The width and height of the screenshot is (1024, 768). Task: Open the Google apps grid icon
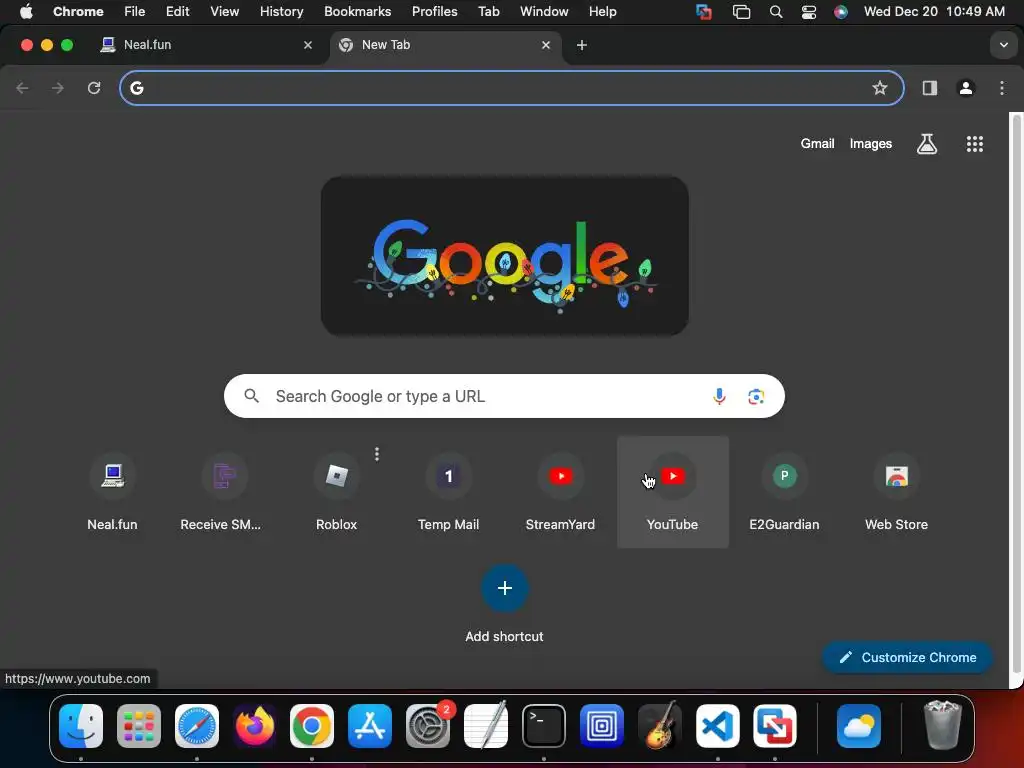[974, 144]
